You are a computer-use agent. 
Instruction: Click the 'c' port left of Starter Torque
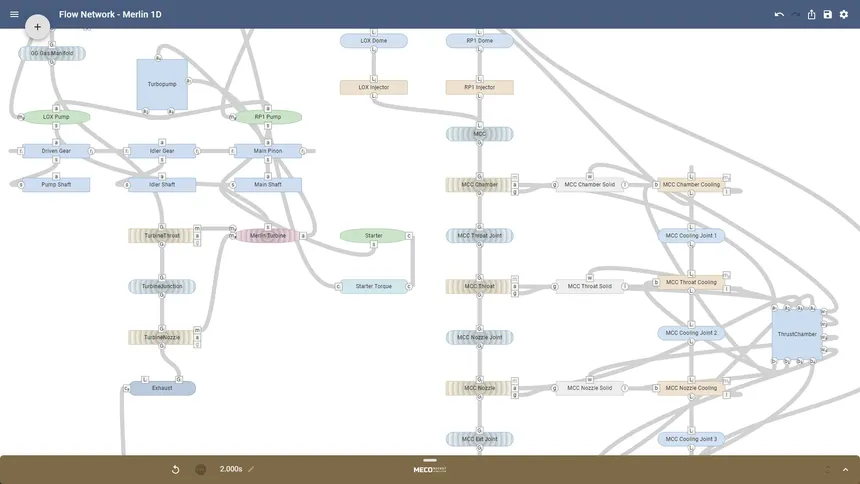[338, 286]
